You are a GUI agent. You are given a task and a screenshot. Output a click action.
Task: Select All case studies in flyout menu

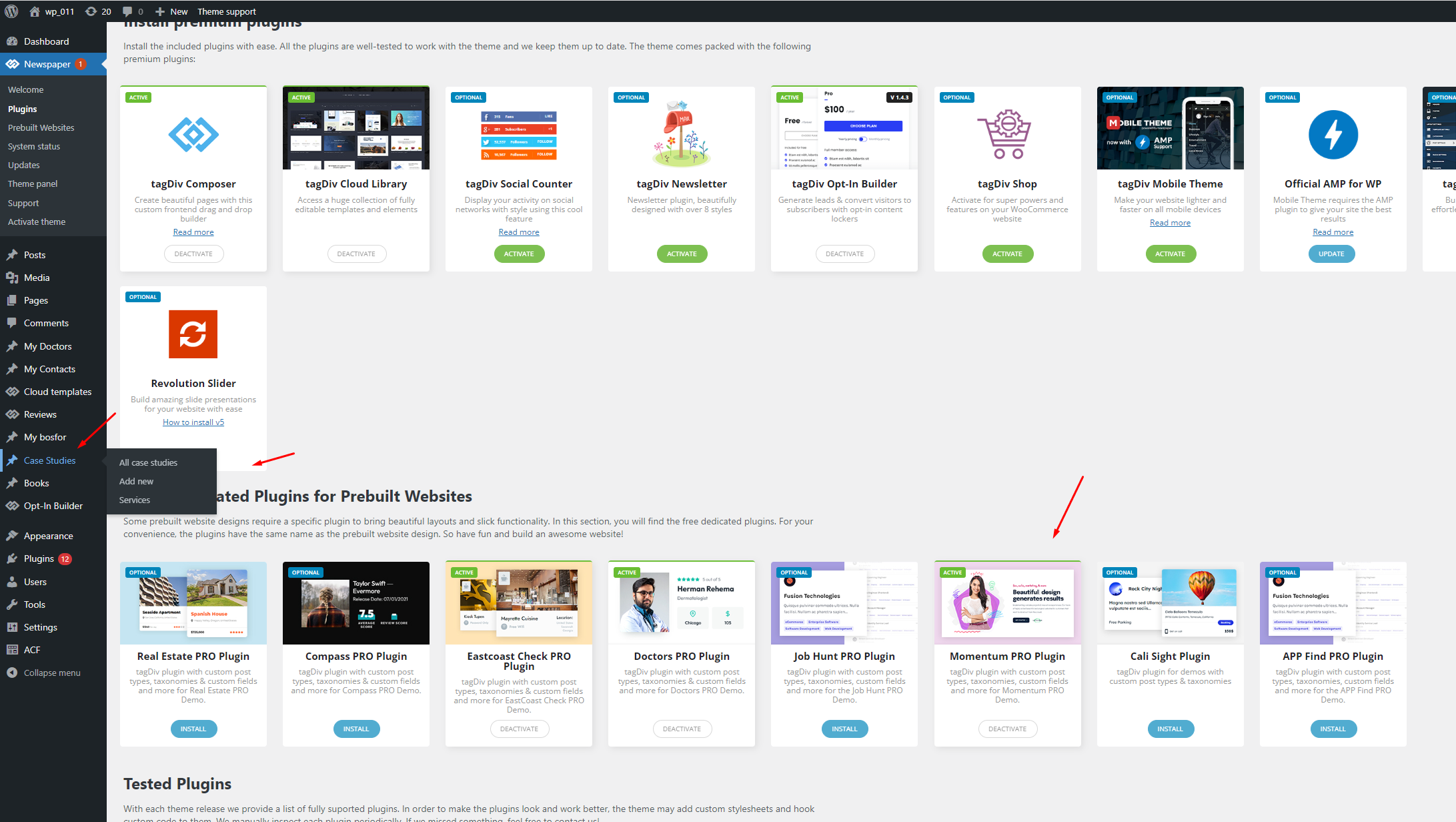click(x=148, y=462)
